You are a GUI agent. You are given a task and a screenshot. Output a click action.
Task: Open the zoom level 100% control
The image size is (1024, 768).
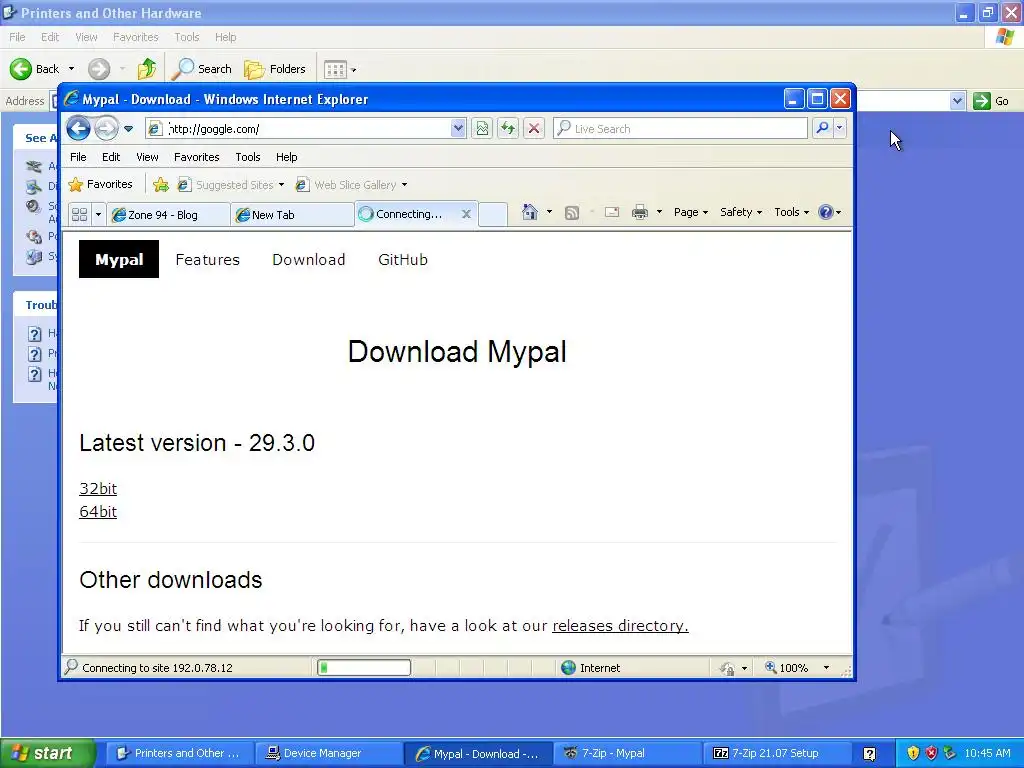click(x=796, y=667)
